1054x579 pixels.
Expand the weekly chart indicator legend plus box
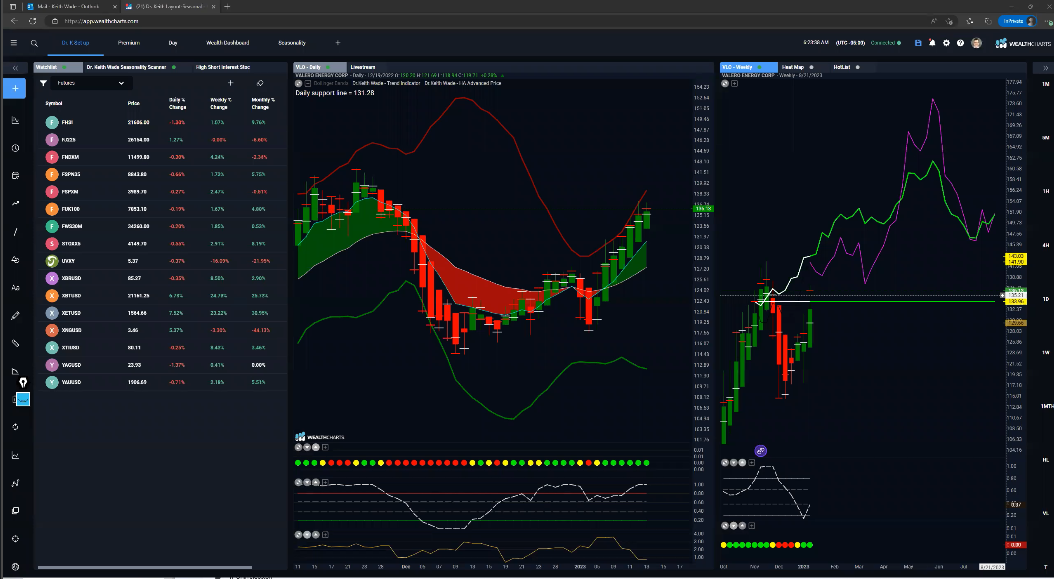click(734, 83)
